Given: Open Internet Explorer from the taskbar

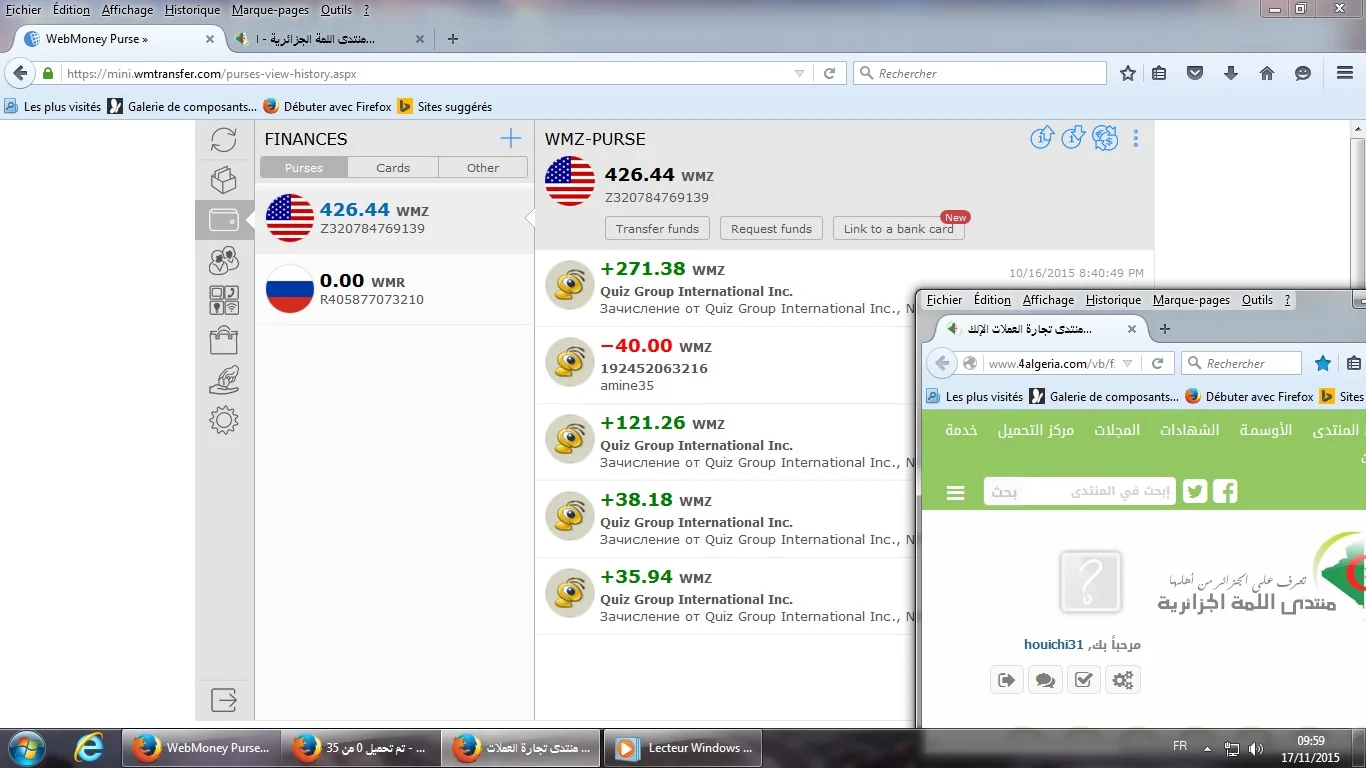Looking at the screenshot, I should [x=90, y=747].
